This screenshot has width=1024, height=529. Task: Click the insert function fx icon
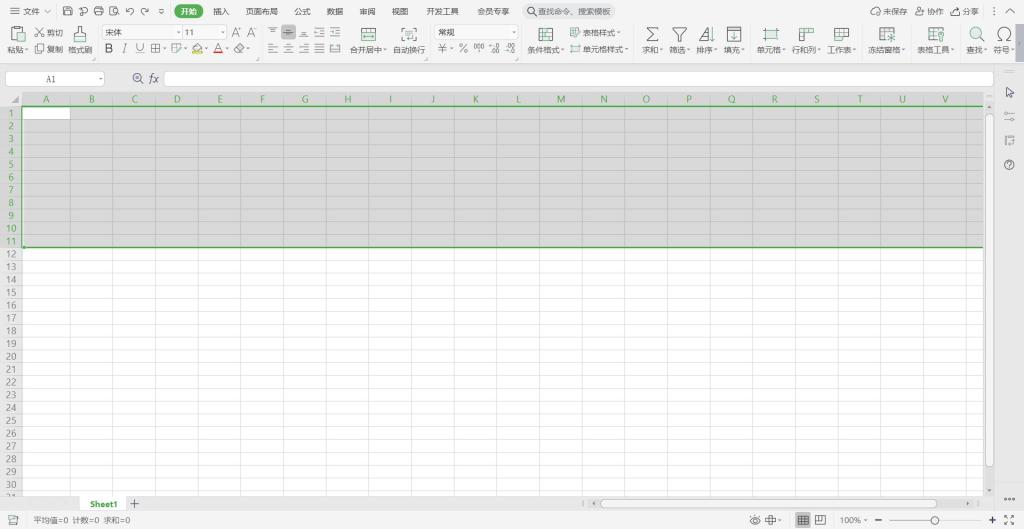point(154,78)
